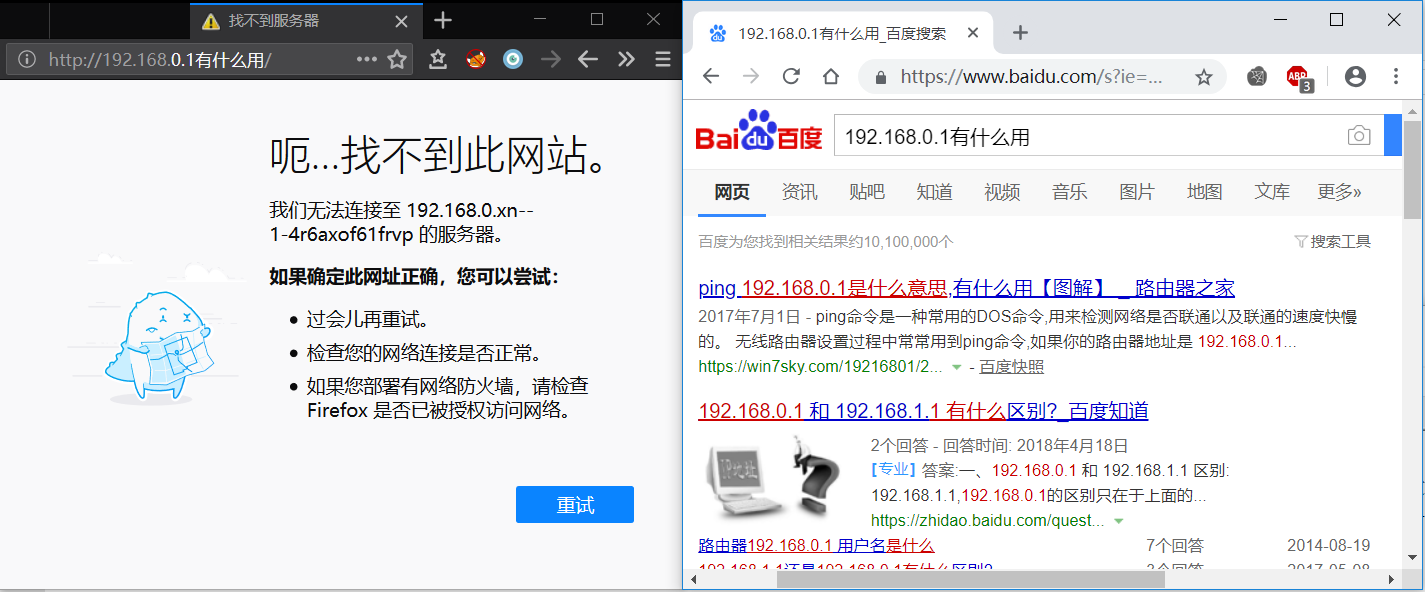This screenshot has height=592, width=1425.
Task: Click the greyed Firefox forward arrow
Action: 550,60
